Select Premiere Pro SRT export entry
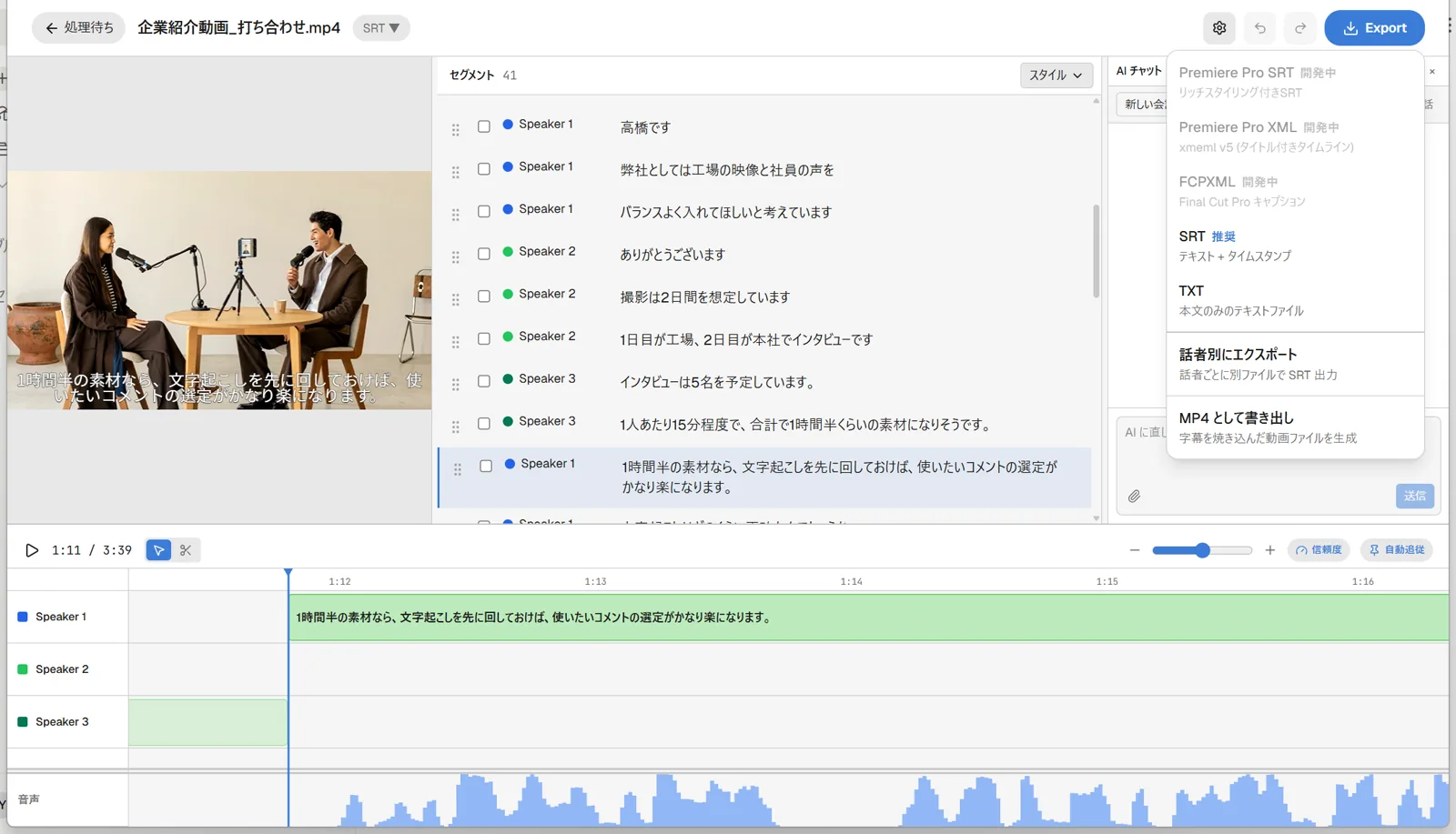The width and height of the screenshot is (1456, 834). [1295, 82]
